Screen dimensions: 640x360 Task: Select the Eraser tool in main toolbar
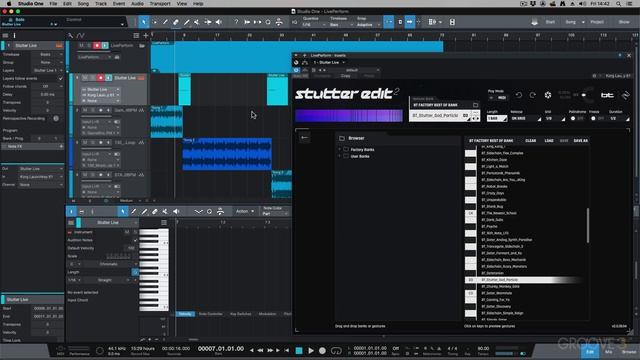176,22
